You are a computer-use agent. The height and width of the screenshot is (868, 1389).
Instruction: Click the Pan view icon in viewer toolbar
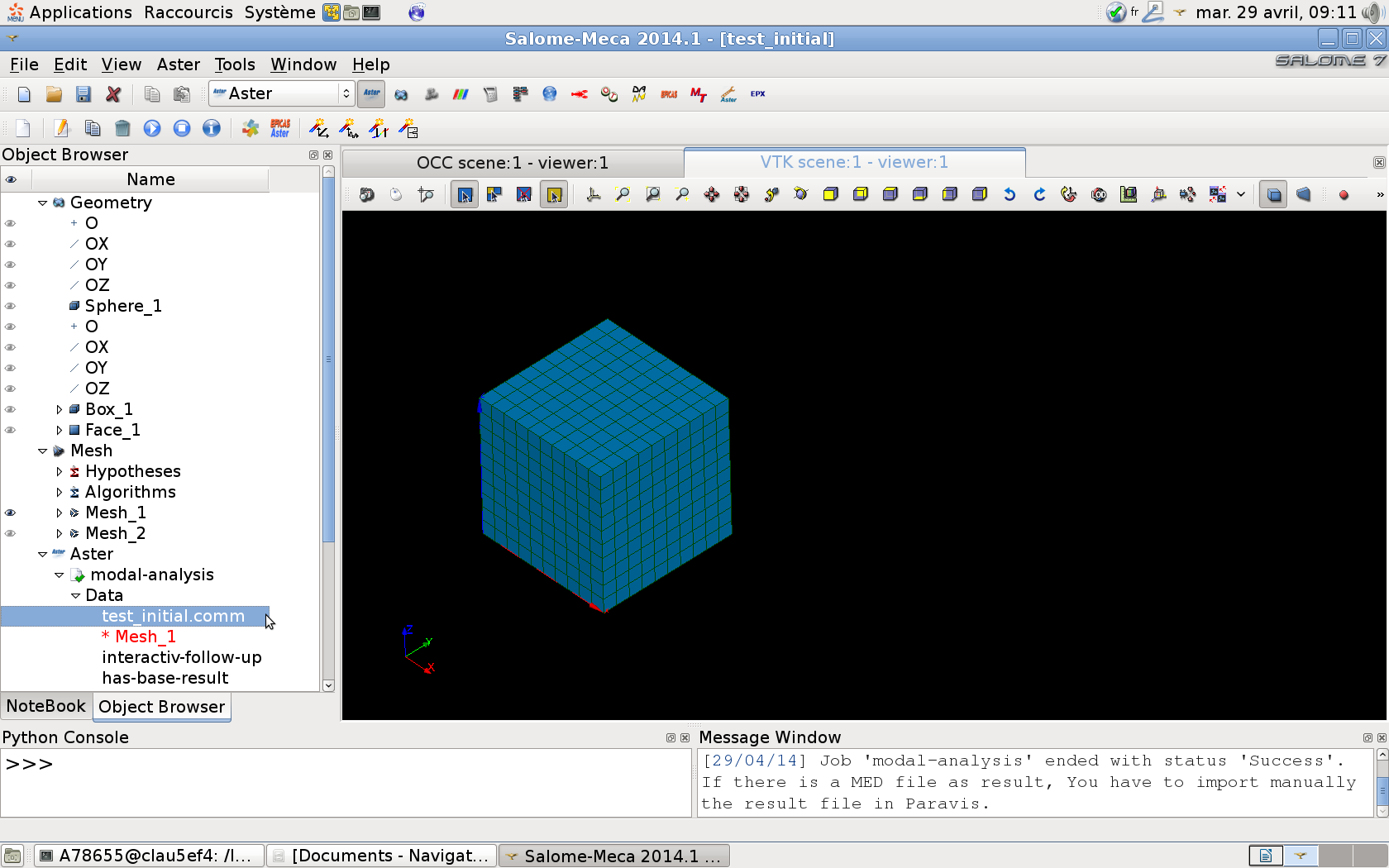click(712, 194)
